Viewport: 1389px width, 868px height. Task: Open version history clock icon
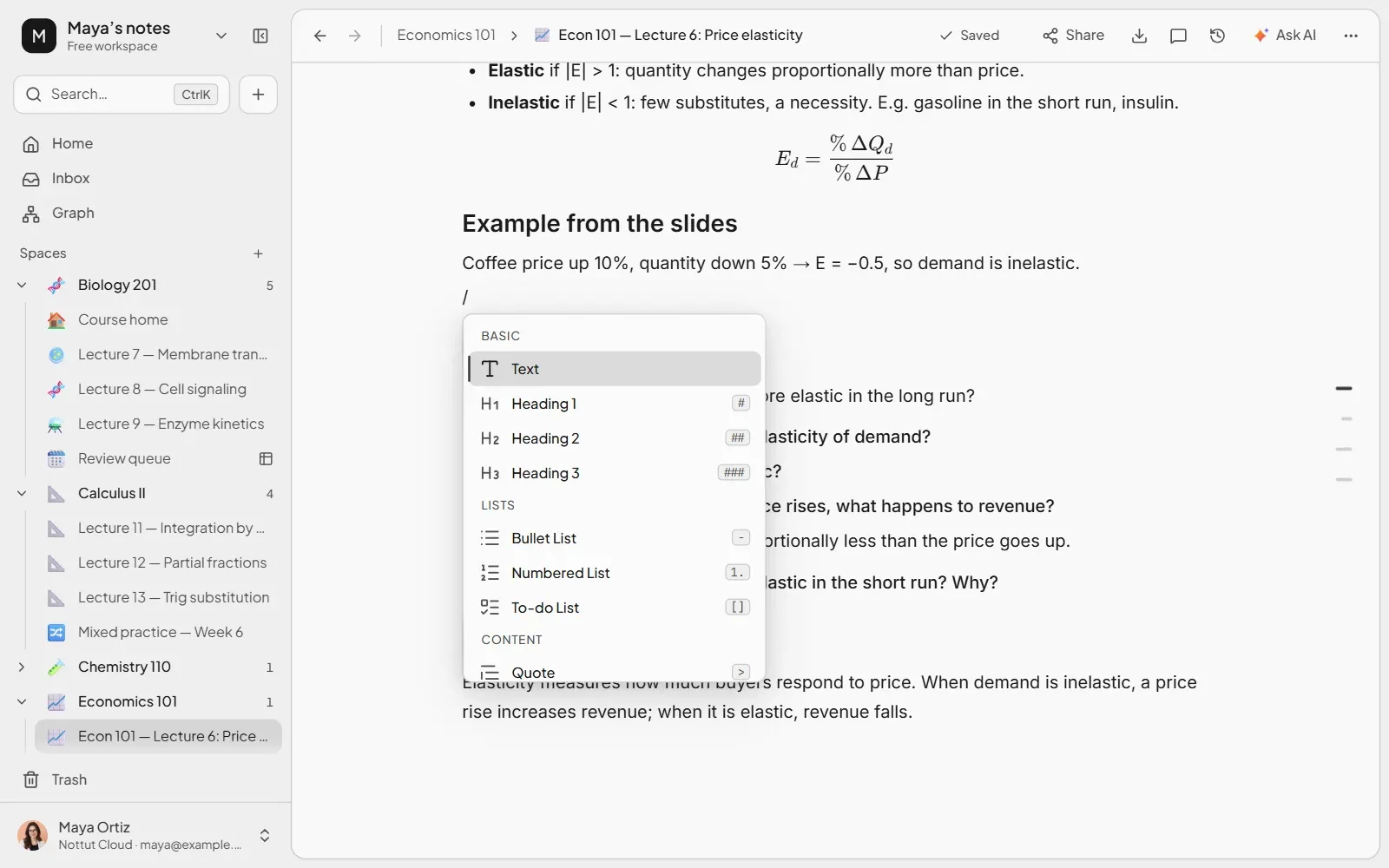[x=1217, y=36]
